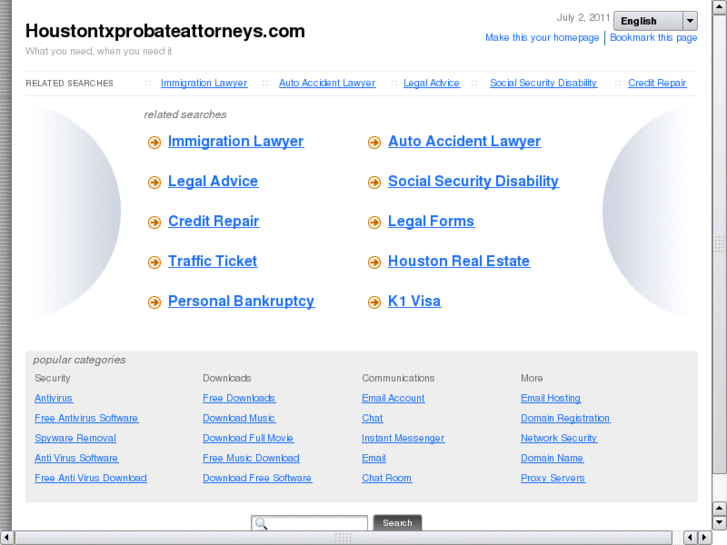The height and width of the screenshot is (545, 727).
Task: Click the vertical scrollbar up arrow at top
Action: point(720,6)
